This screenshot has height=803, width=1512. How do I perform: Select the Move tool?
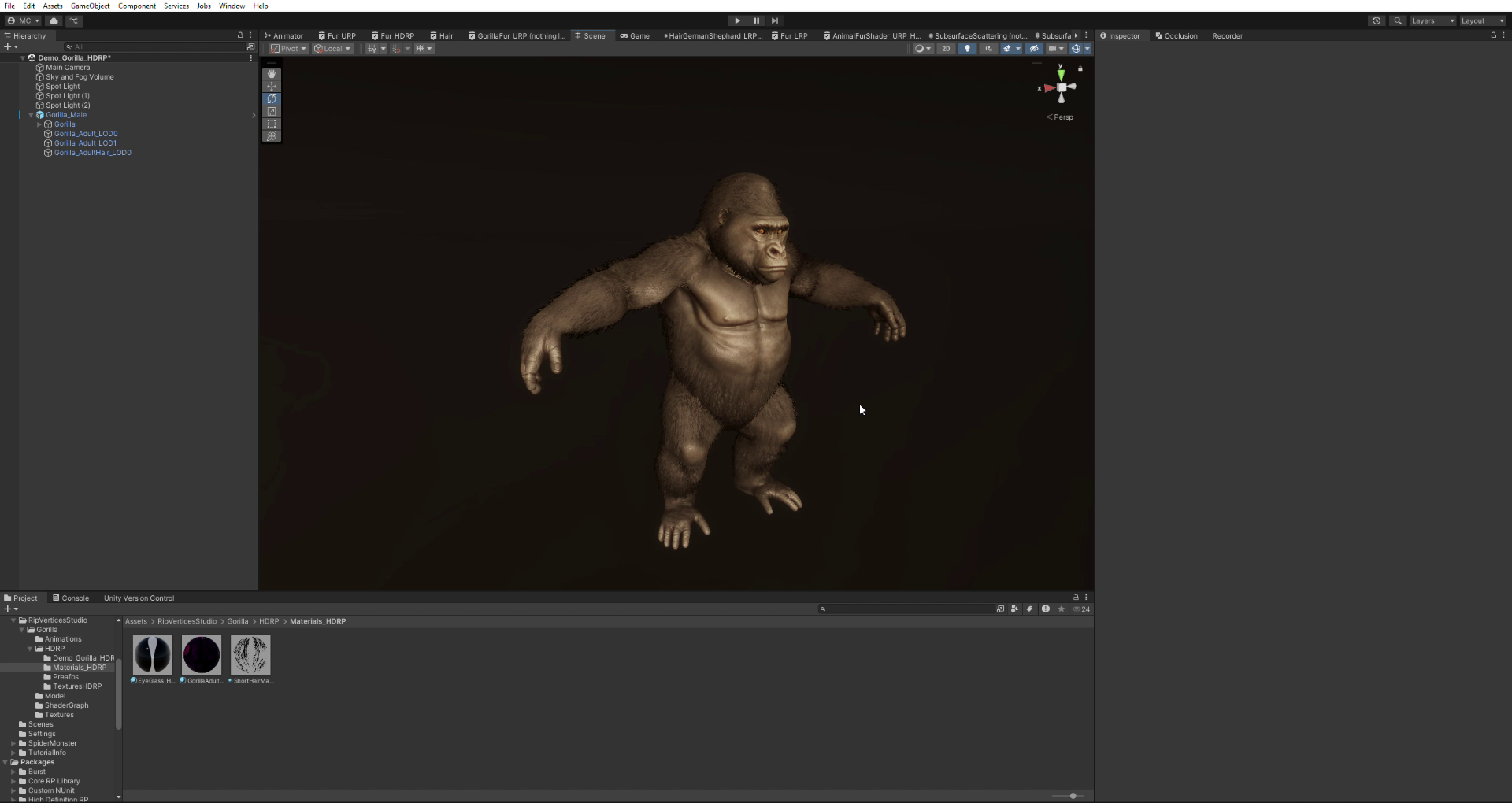pos(272,87)
